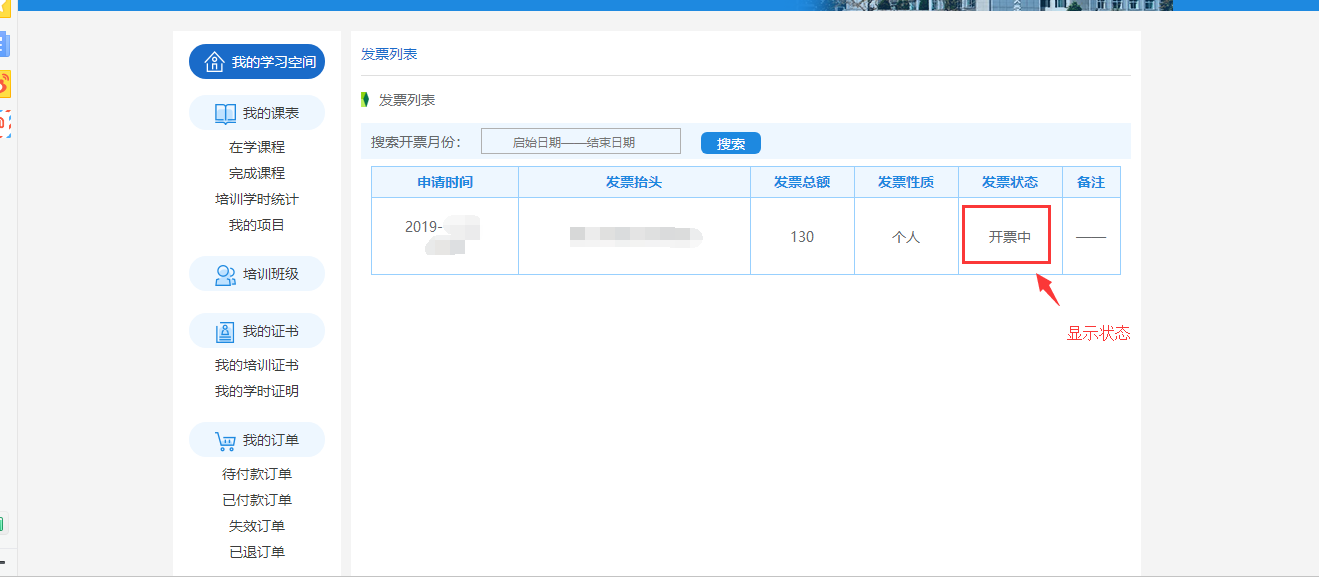Open 我的项目 link

(x=257, y=225)
